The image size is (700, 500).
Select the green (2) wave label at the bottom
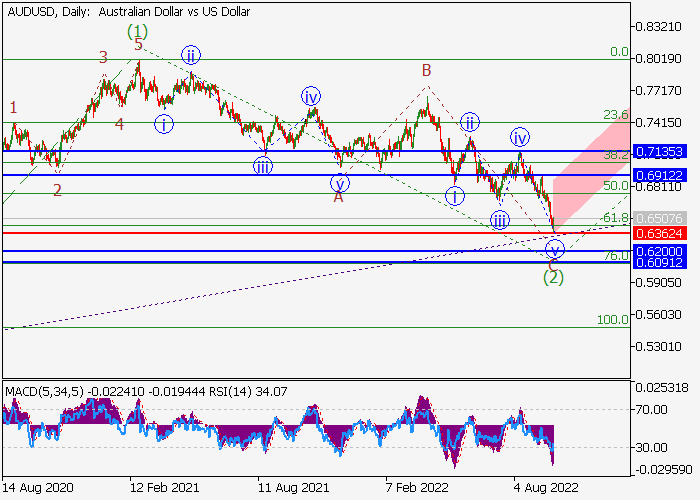click(553, 277)
